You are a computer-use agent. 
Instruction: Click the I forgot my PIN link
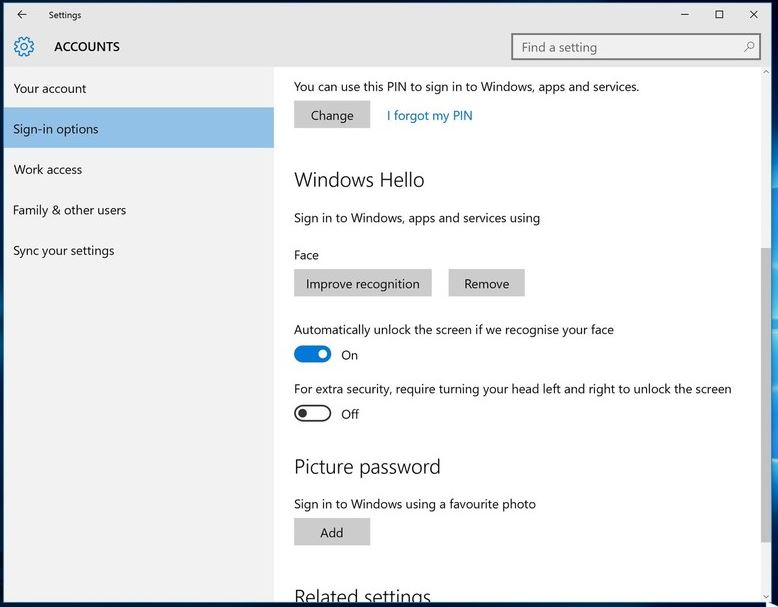click(430, 116)
